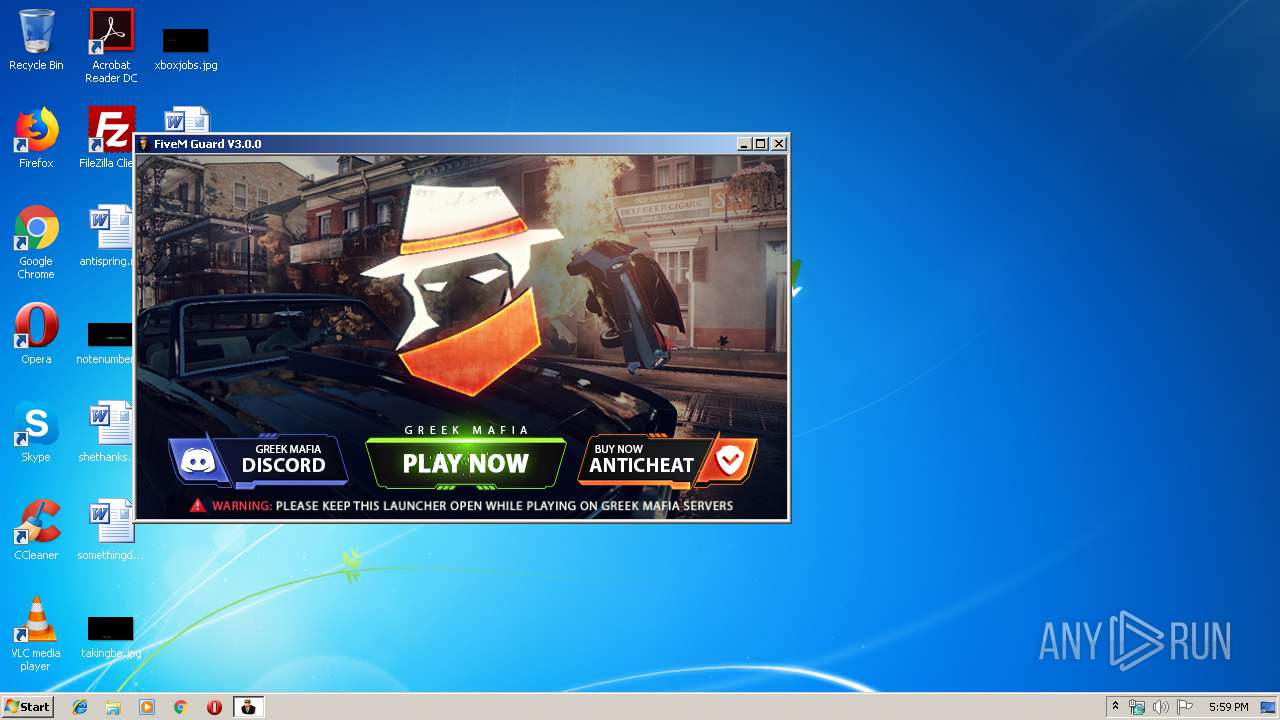Launch Chrome from the taskbar
This screenshot has width=1280, height=720.
pos(181,707)
